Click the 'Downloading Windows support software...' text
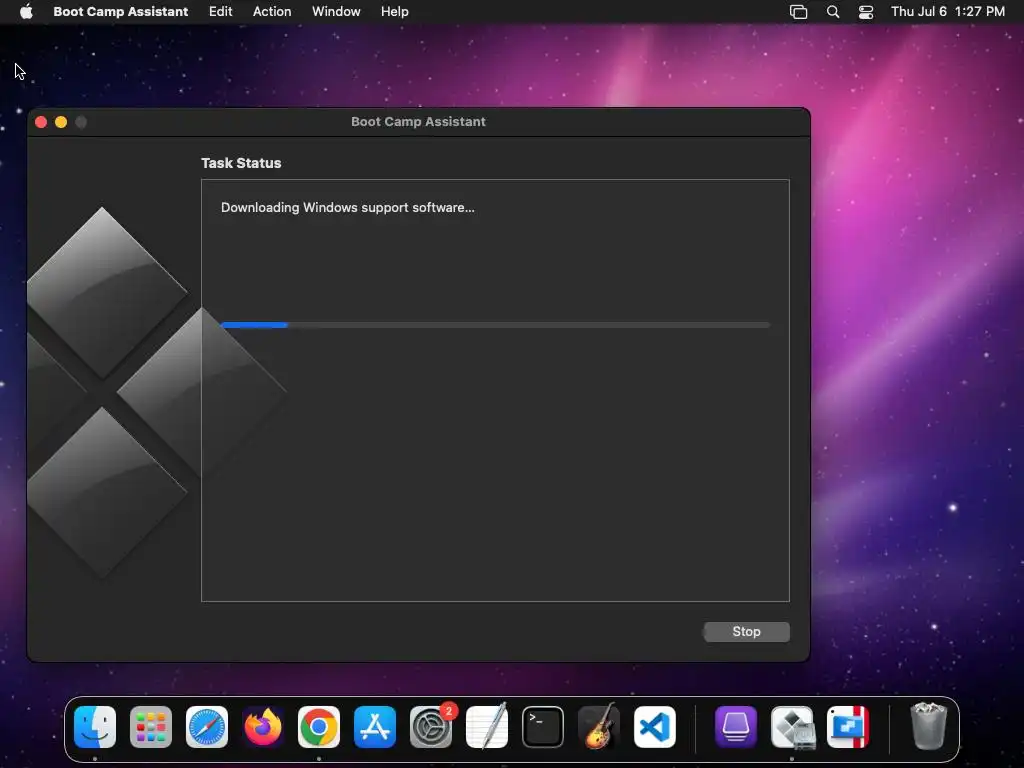This screenshot has width=1024, height=768. [347, 208]
